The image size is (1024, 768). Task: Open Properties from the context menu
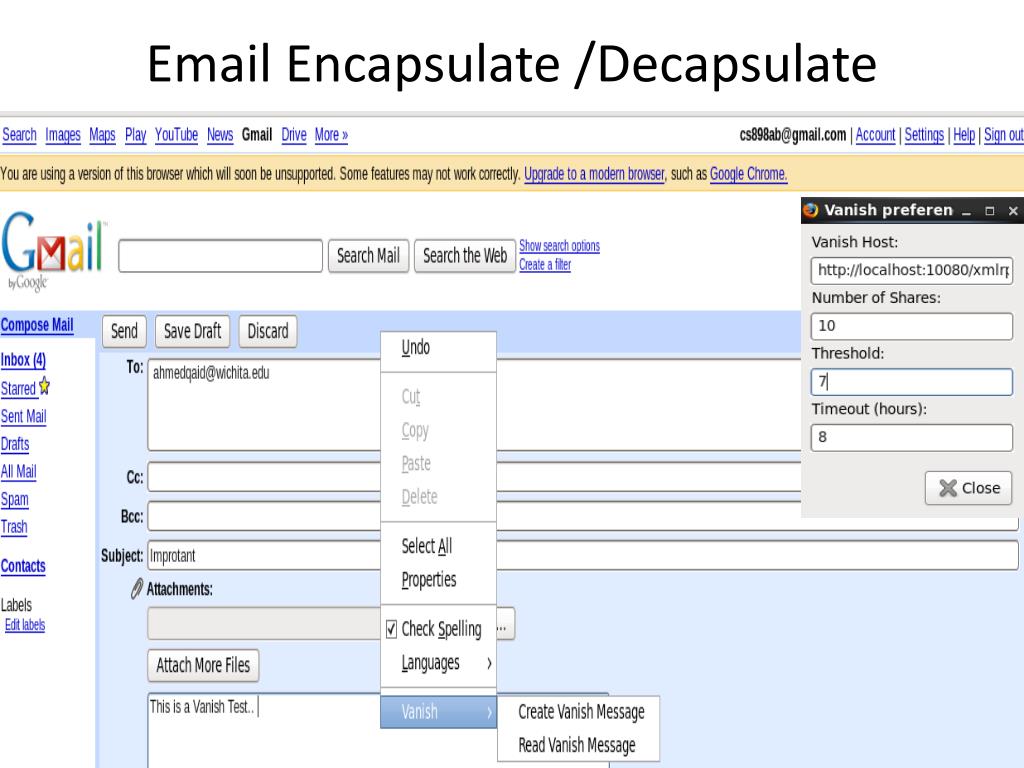tap(439, 579)
